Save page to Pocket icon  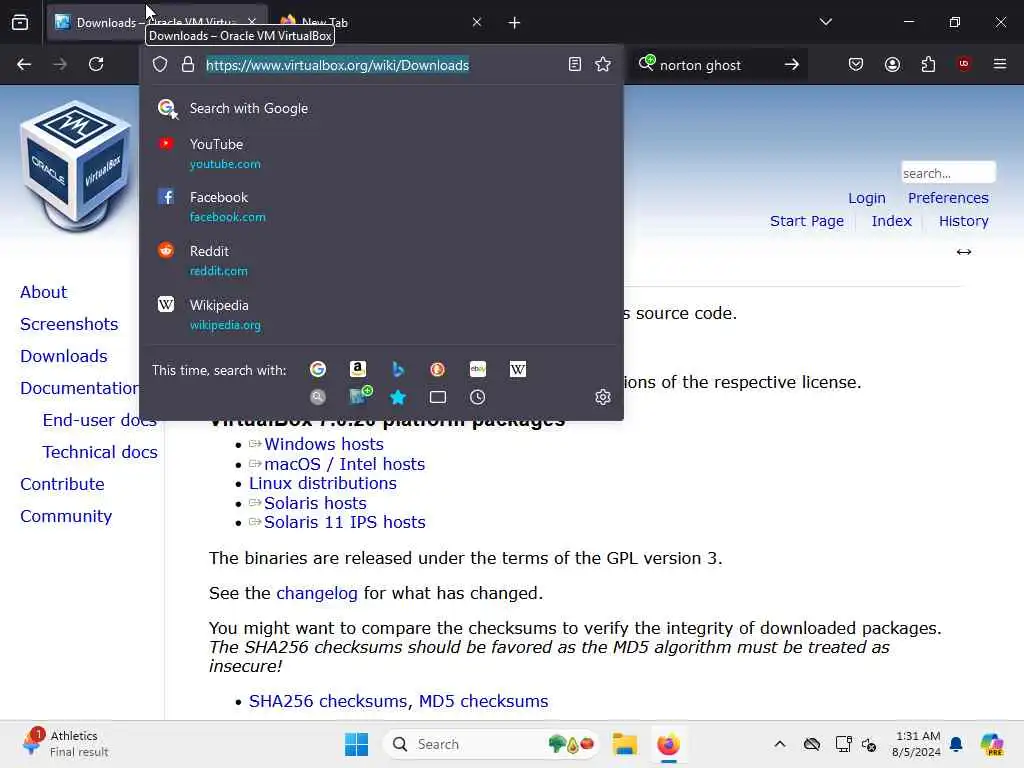[x=856, y=64]
